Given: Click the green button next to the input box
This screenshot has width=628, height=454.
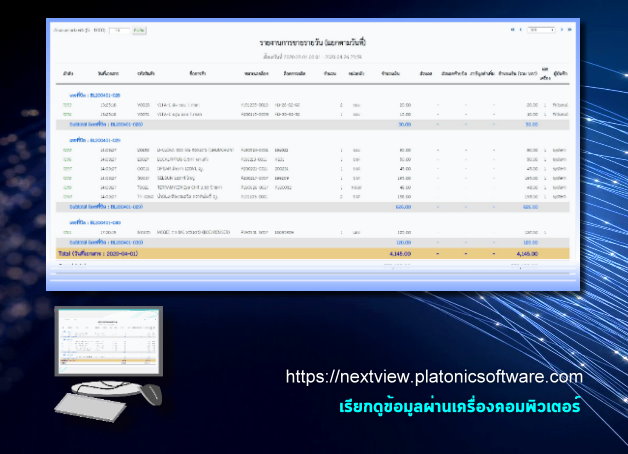Looking at the screenshot, I should click(139, 30).
